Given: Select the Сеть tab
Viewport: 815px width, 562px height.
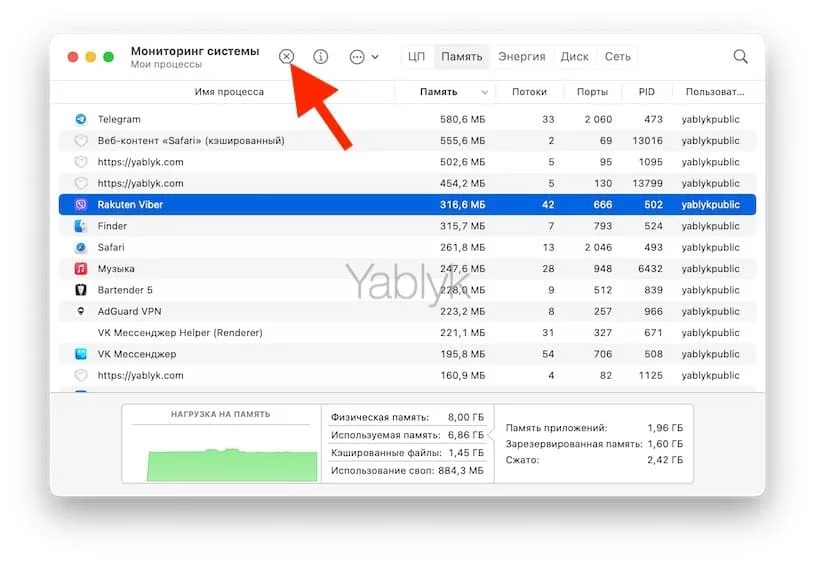Looking at the screenshot, I should point(618,57).
